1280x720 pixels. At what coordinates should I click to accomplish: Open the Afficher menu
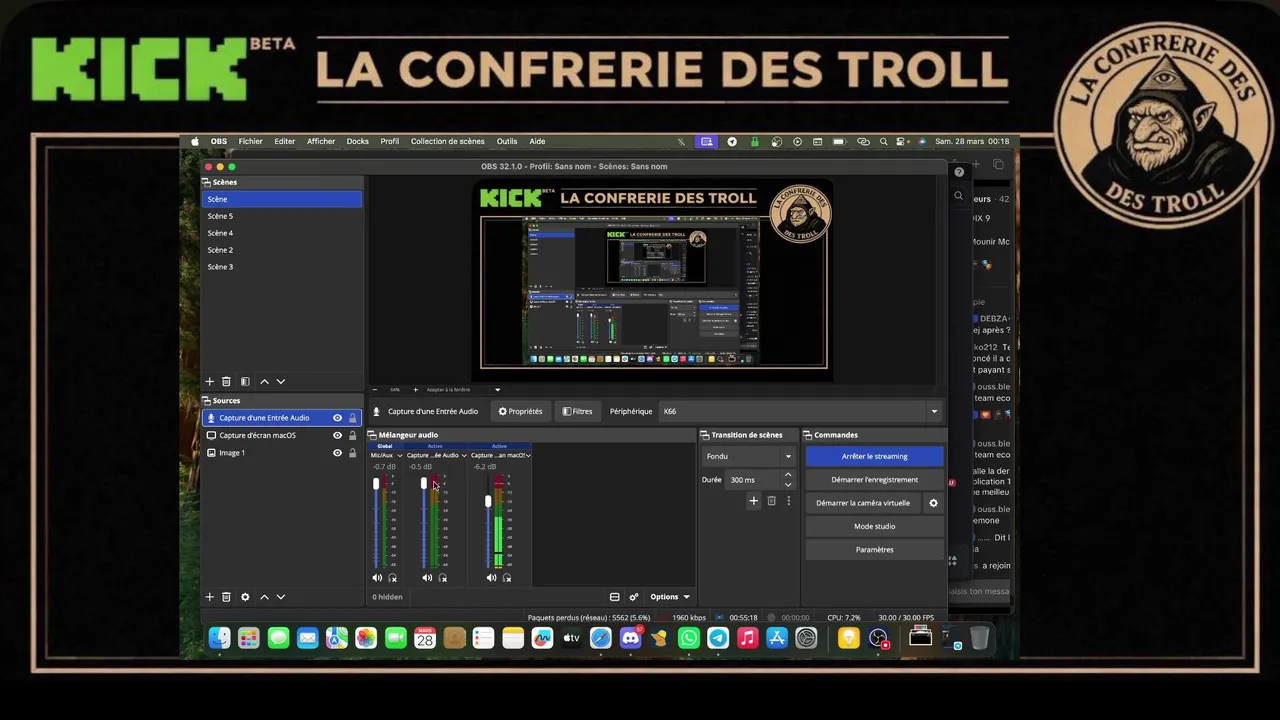[x=321, y=142]
